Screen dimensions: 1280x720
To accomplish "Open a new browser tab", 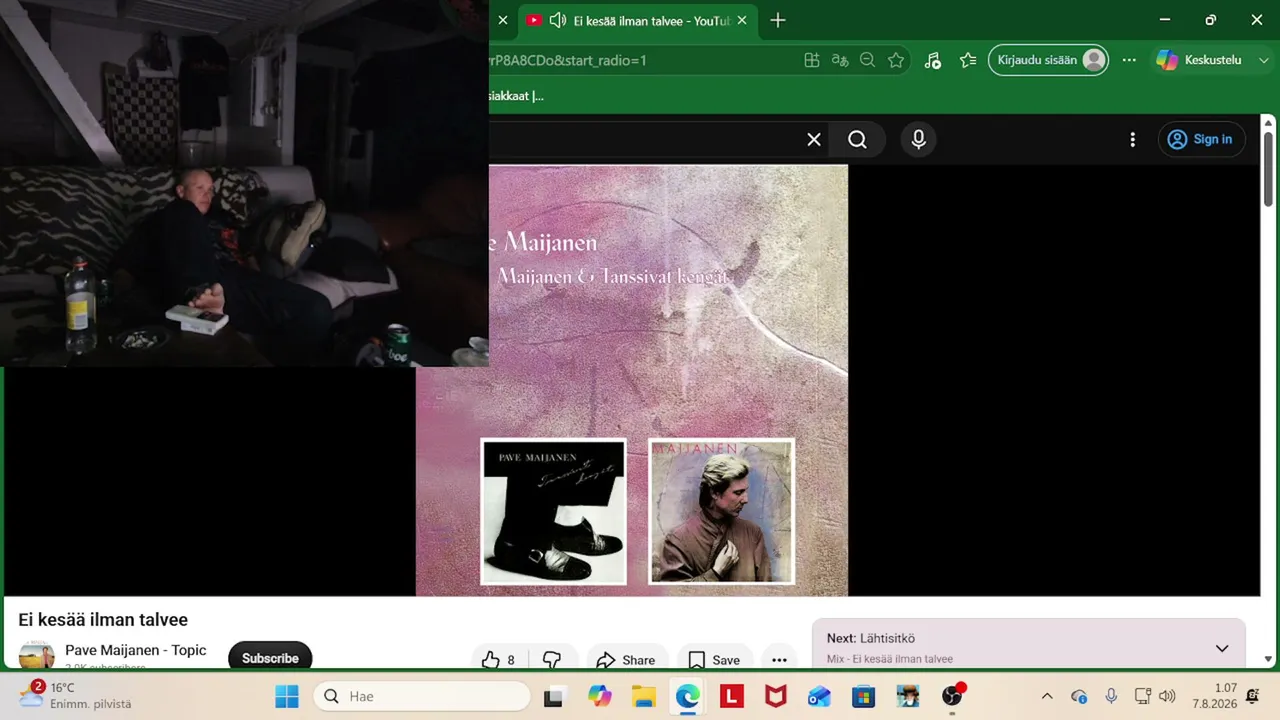I will pos(778,20).
